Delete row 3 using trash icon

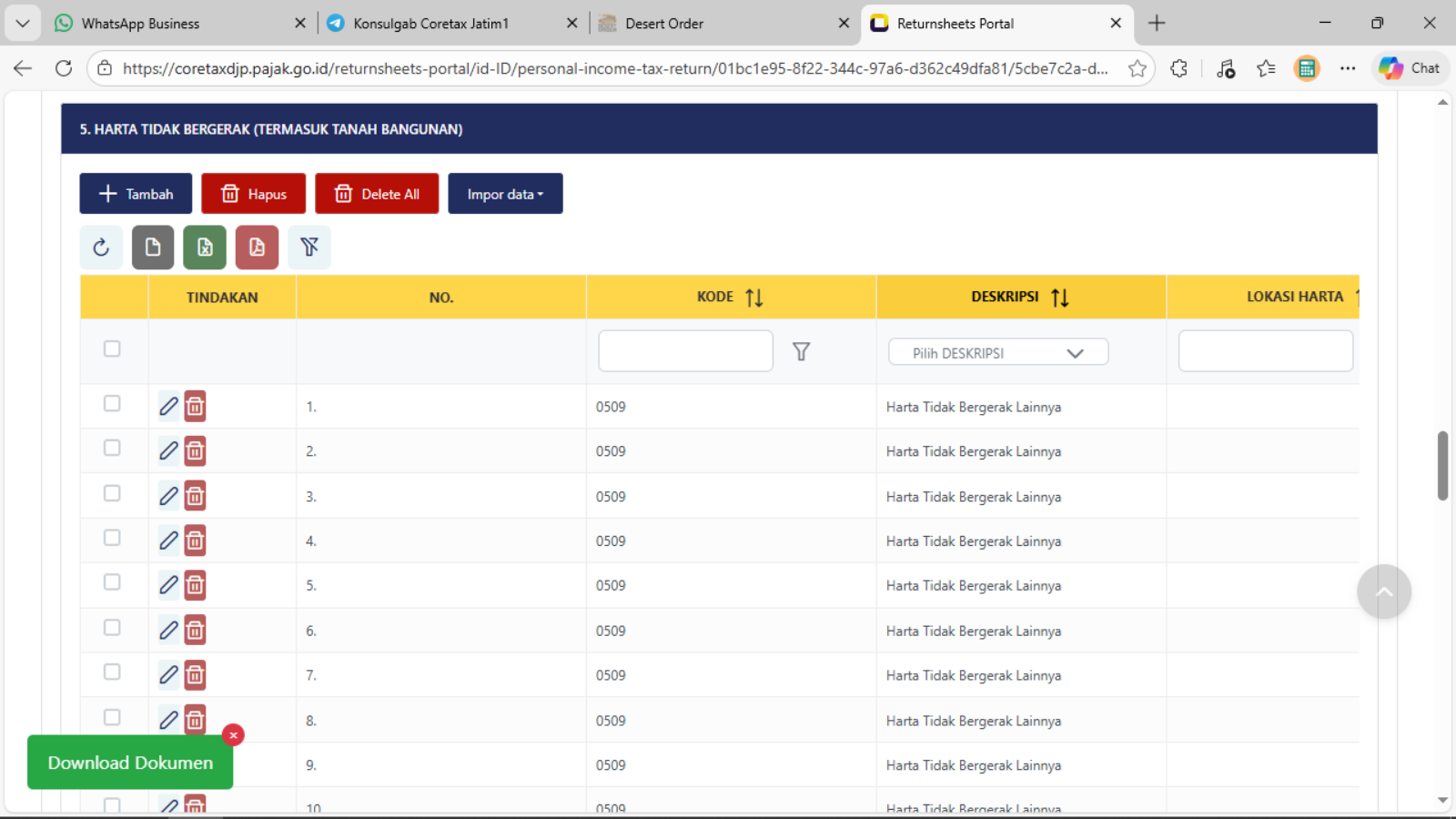[x=195, y=496]
